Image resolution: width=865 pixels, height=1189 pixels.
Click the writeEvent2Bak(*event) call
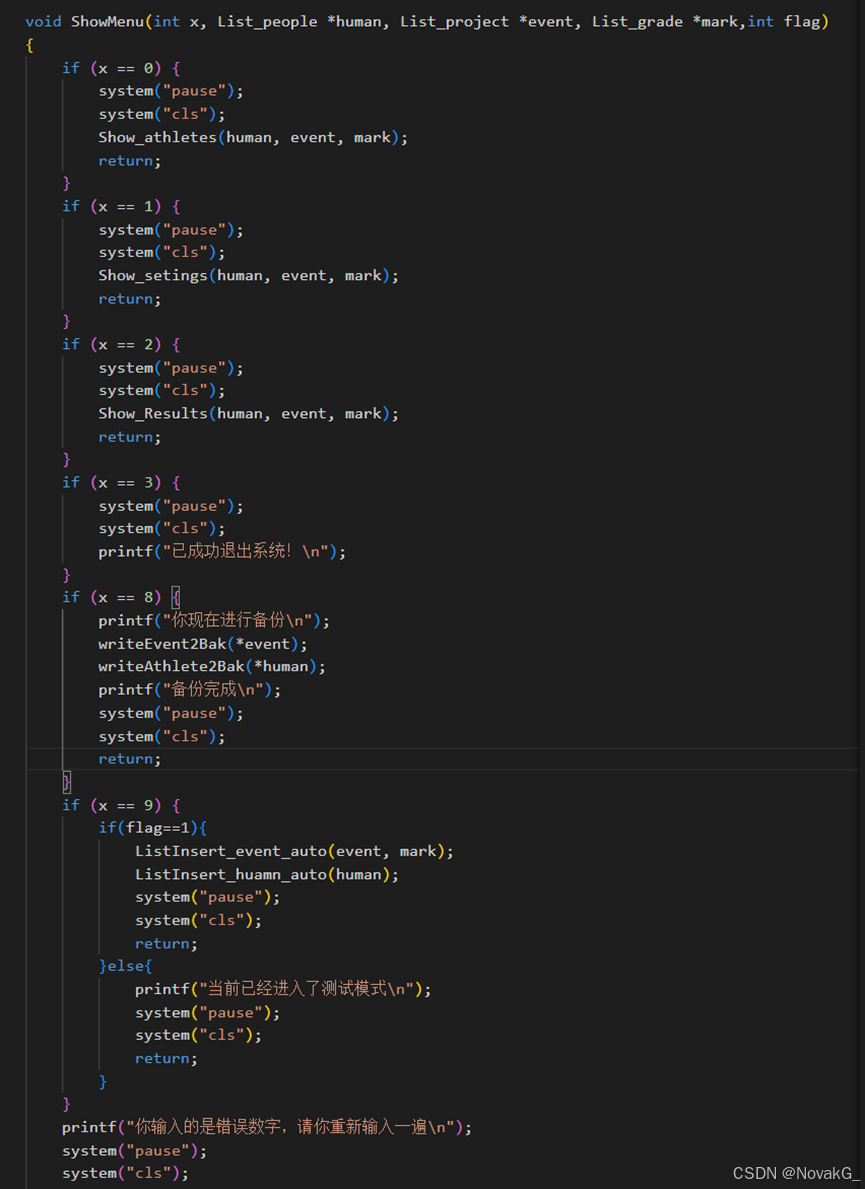click(x=203, y=644)
